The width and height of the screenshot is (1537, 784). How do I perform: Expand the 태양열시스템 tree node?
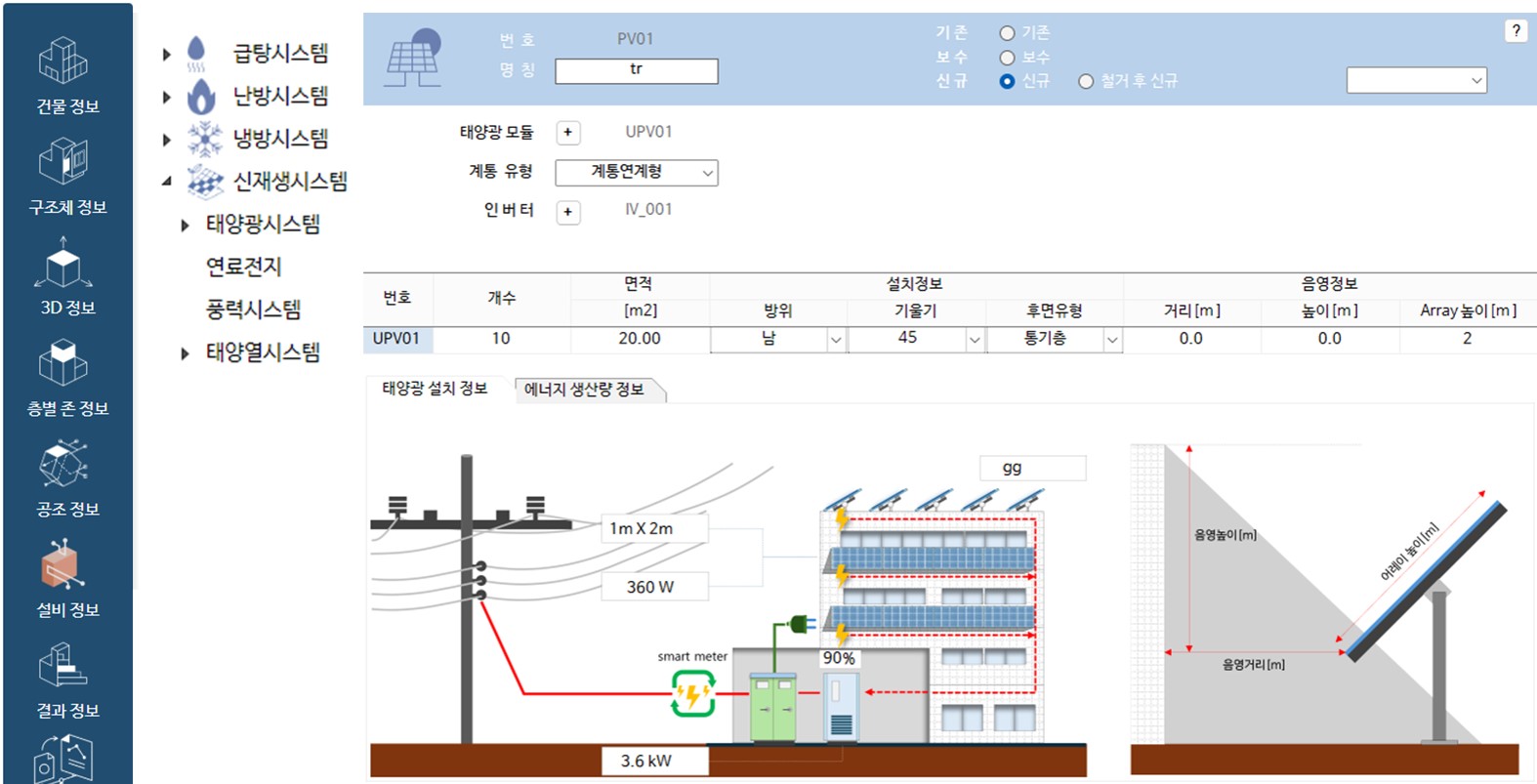(185, 353)
